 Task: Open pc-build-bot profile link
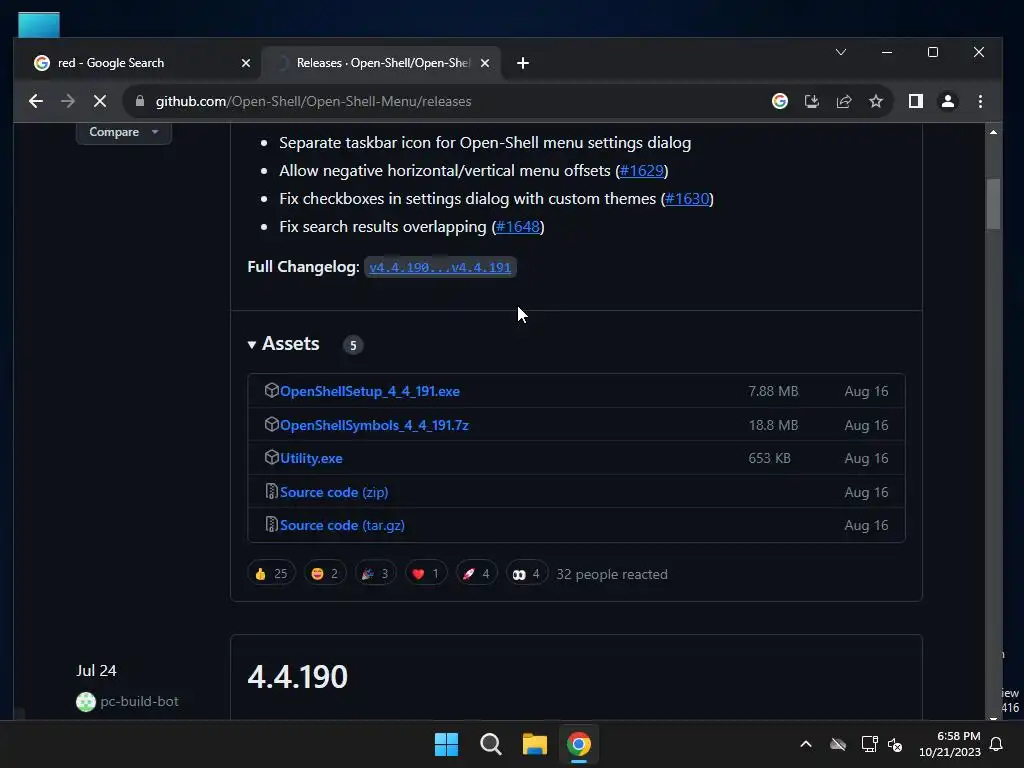(139, 701)
